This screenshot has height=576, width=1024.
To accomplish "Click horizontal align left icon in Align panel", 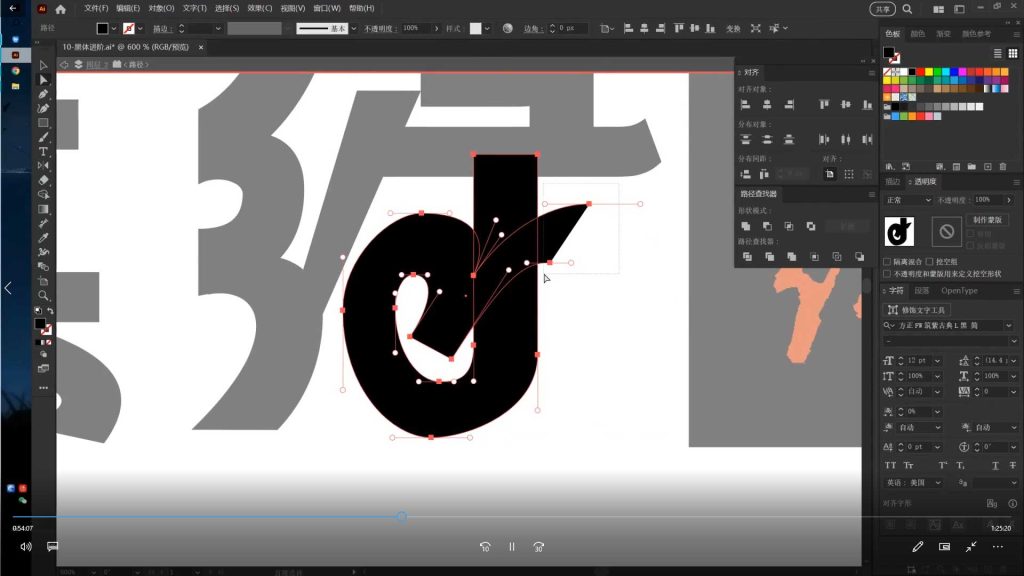I will pyautogui.click(x=746, y=104).
